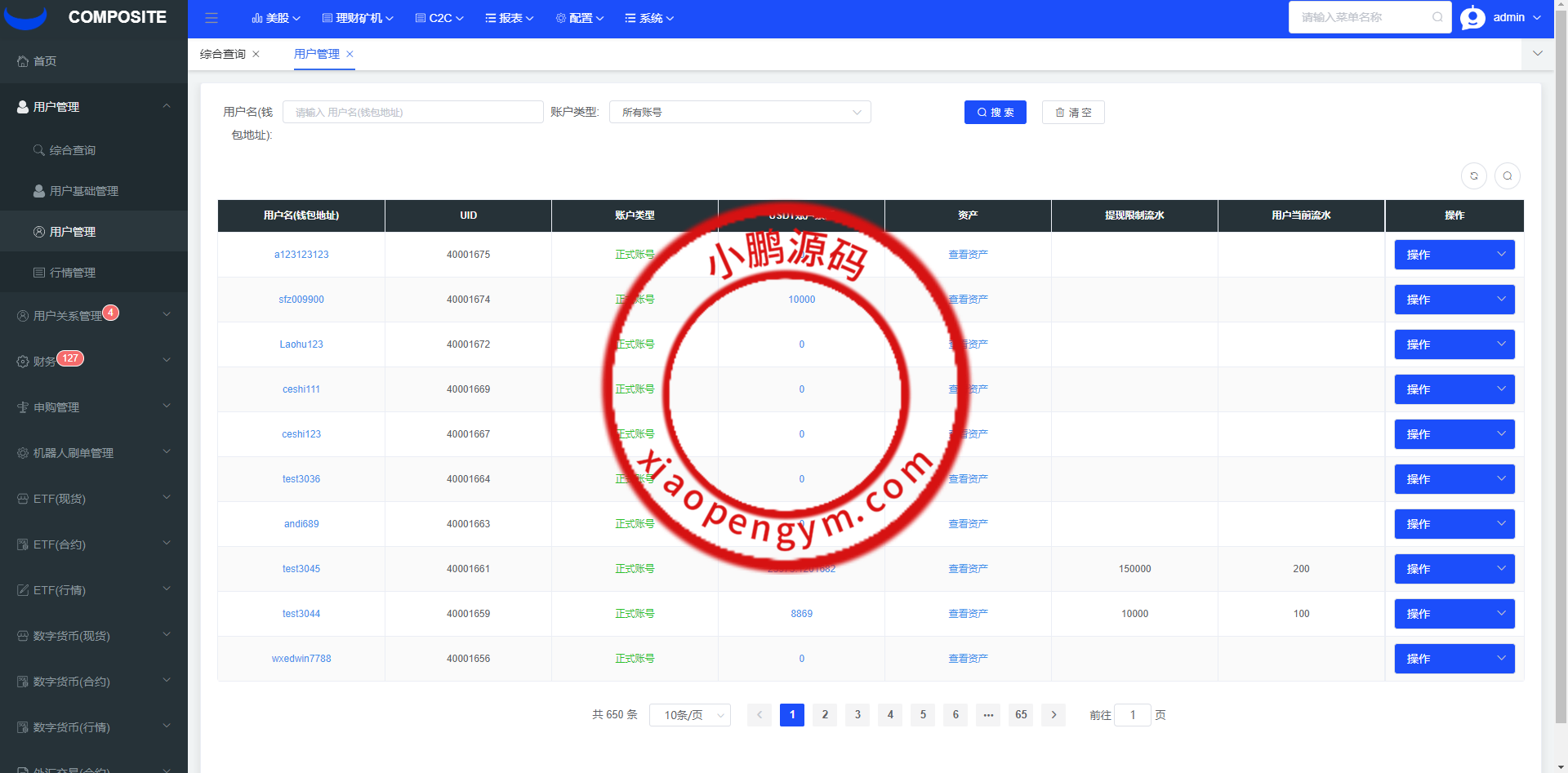Go to next page arrow
The height and width of the screenshot is (773, 1568).
point(1053,715)
